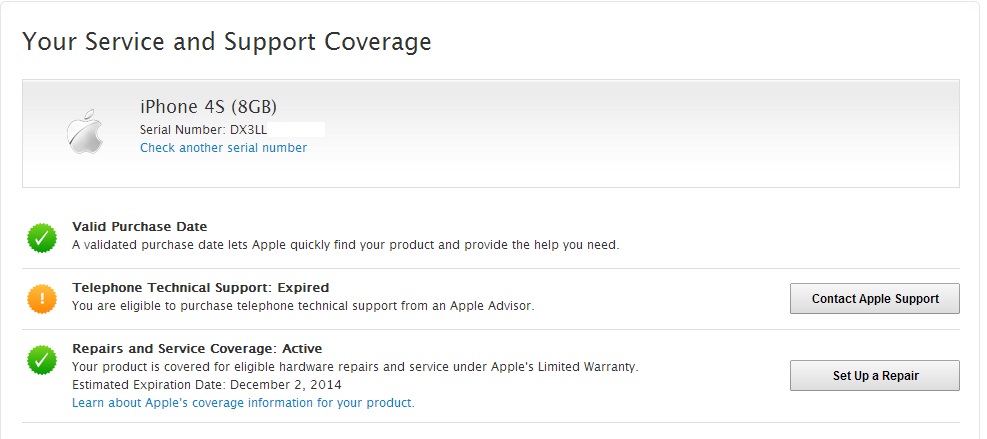Select the iPhone 4S (8GB) product name
This screenshot has width=987, height=439.
(x=208, y=106)
